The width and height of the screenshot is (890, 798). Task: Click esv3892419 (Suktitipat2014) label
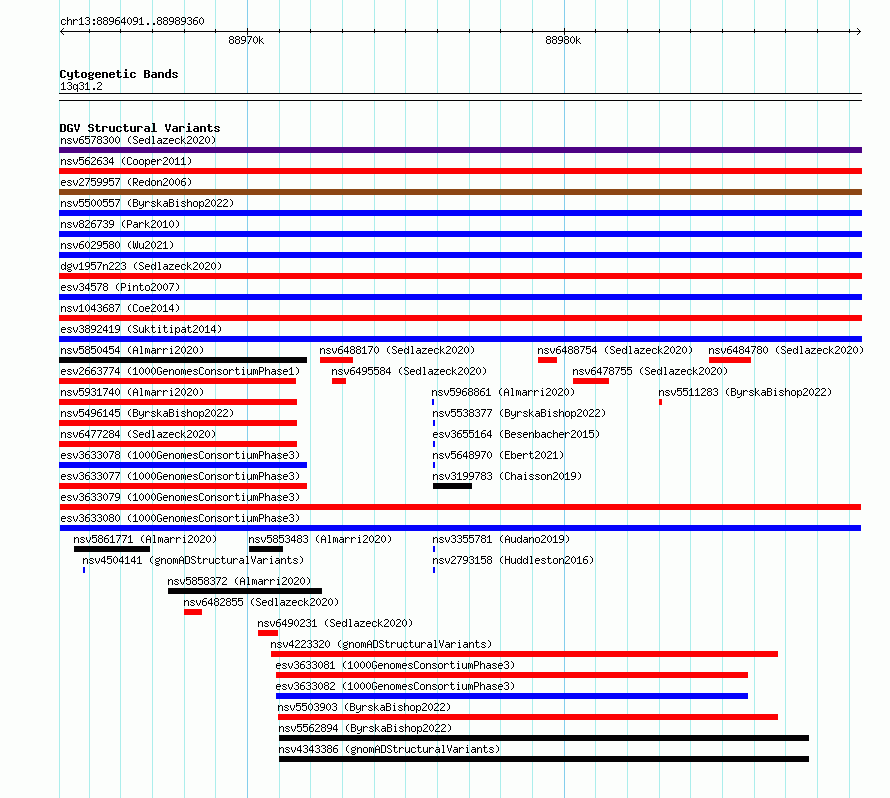click(x=141, y=329)
